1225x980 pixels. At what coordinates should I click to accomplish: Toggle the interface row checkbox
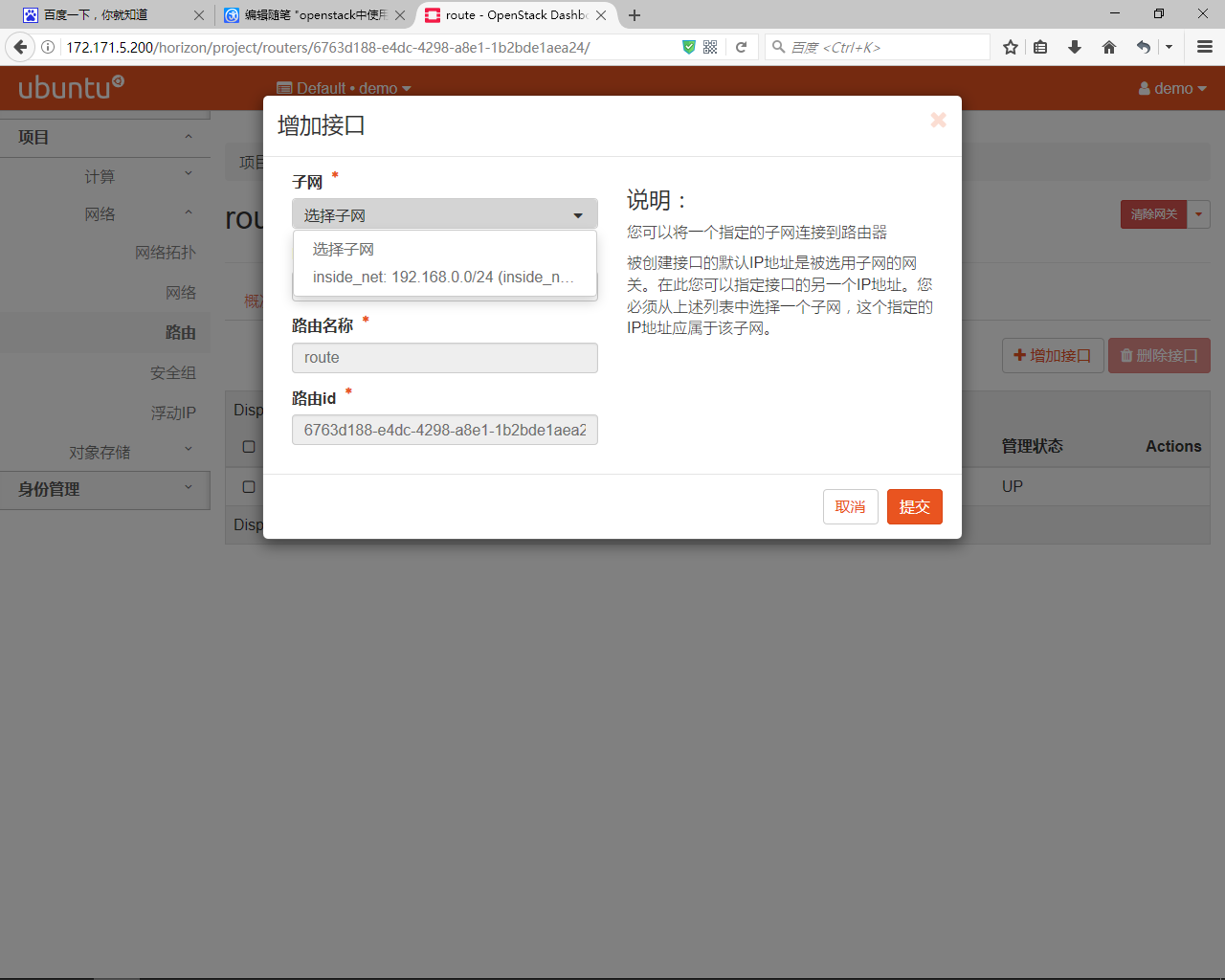[249, 487]
